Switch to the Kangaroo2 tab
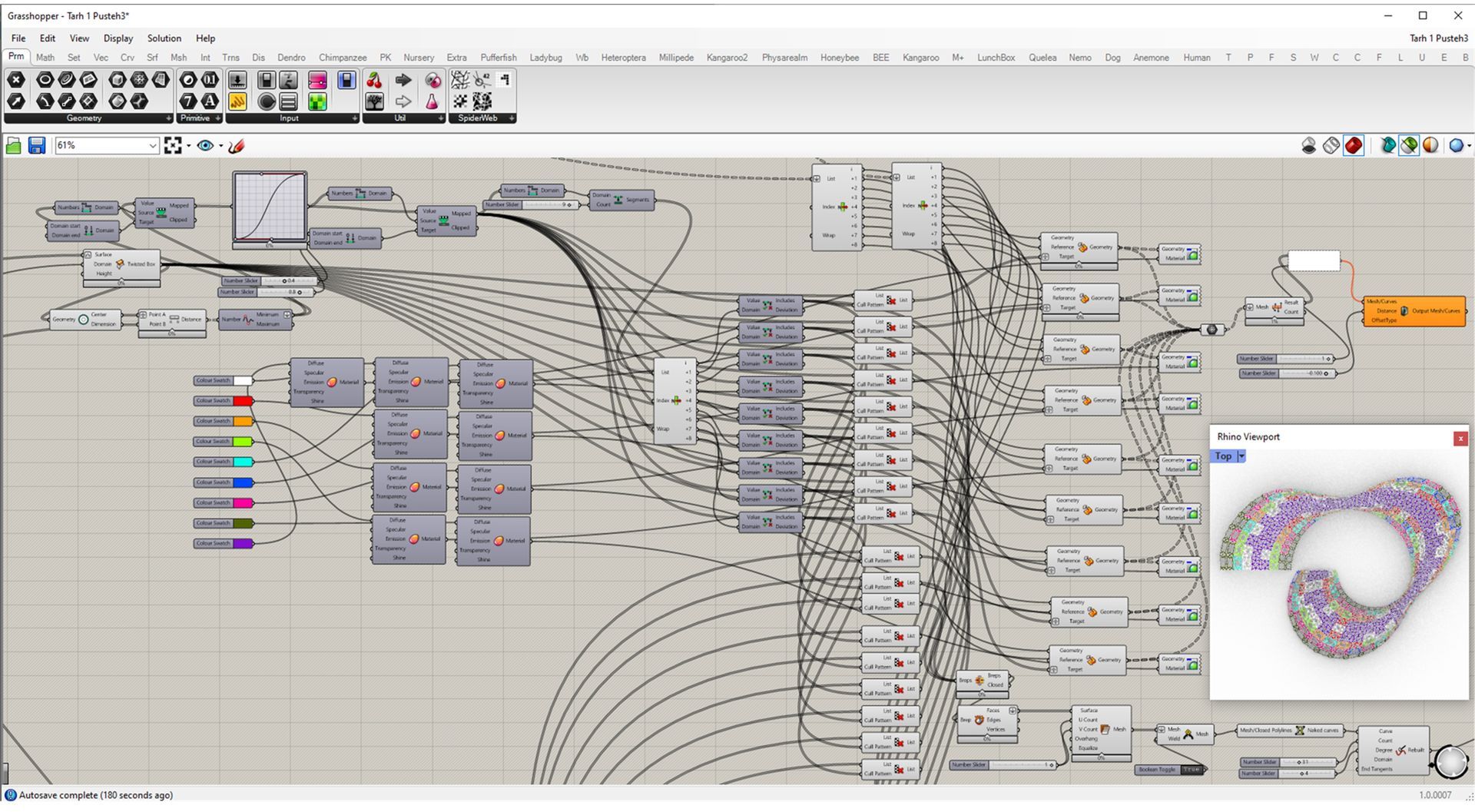The height and width of the screenshot is (812, 1475). (727, 58)
